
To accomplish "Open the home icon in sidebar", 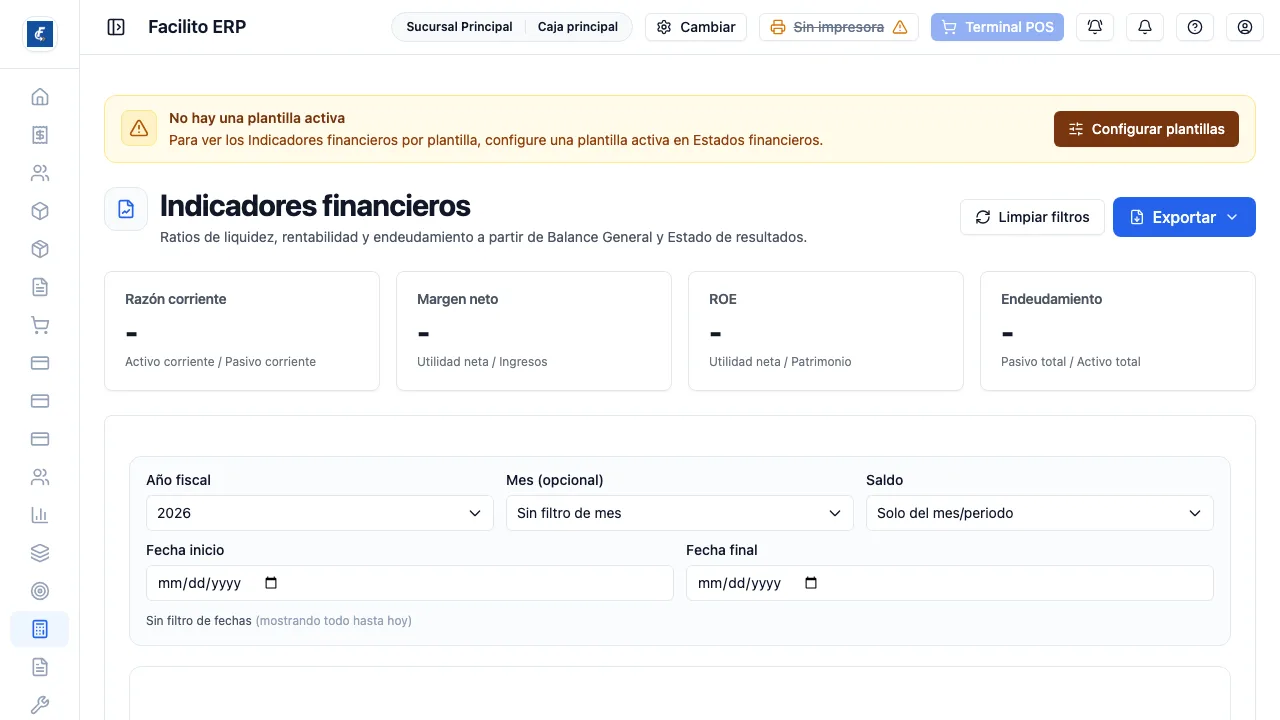I will 40,97.
